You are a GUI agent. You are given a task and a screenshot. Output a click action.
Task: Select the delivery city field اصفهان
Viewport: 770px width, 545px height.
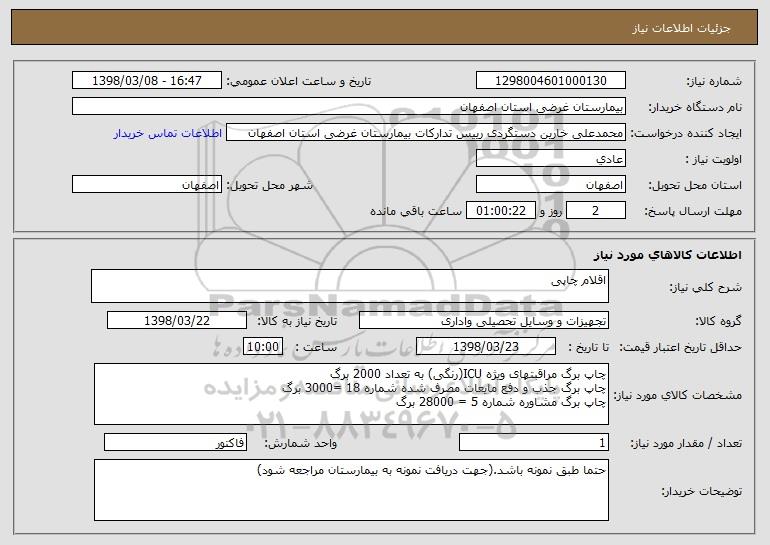click(x=147, y=185)
